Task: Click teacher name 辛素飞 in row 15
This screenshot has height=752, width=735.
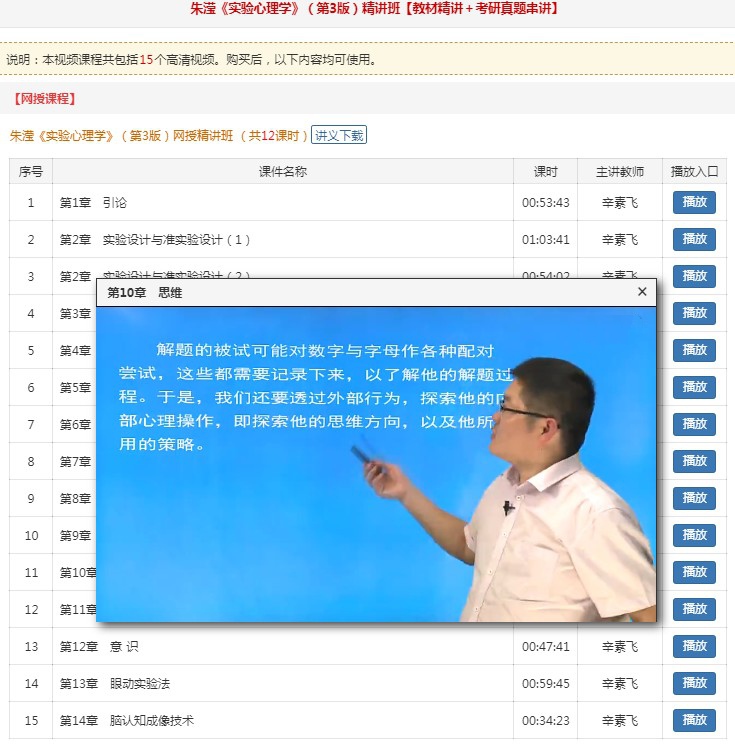Action: [x=619, y=720]
